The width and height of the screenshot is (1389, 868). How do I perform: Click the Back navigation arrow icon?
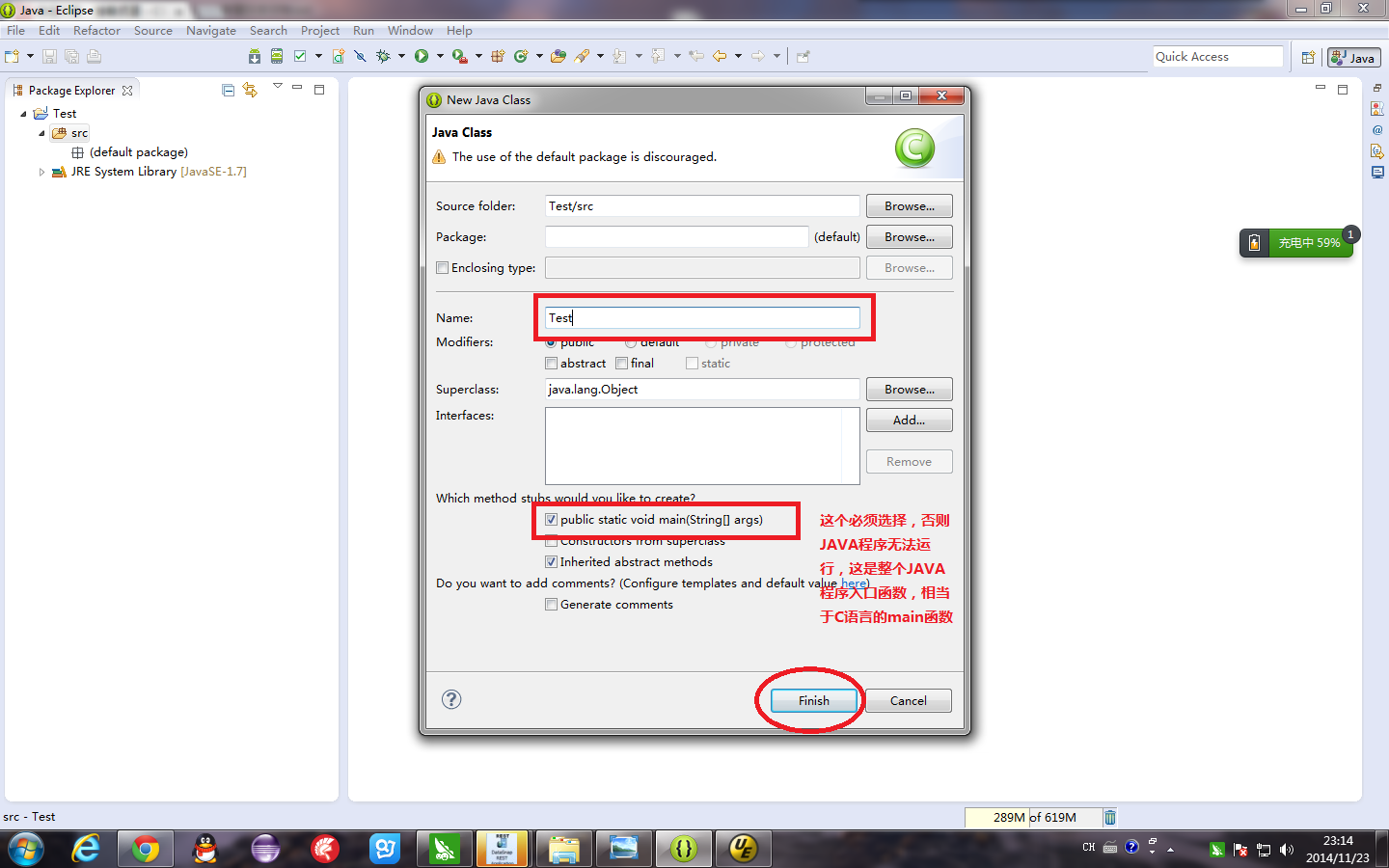click(x=720, y=56)
